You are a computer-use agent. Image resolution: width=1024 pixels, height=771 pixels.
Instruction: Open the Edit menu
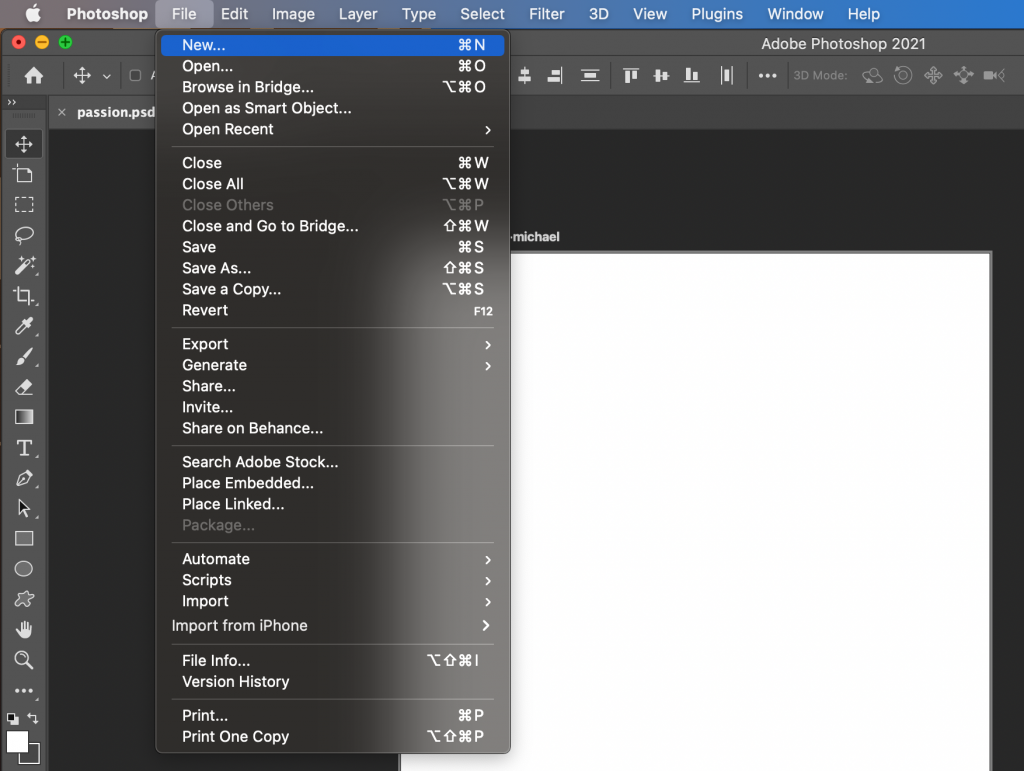pyautogui.click(x=234, y=14)
